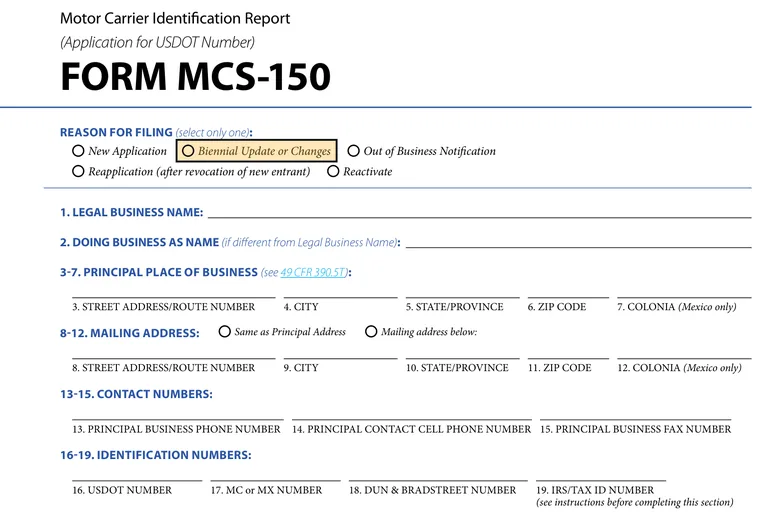Click field 6 Zip Code line

point(568,291)
